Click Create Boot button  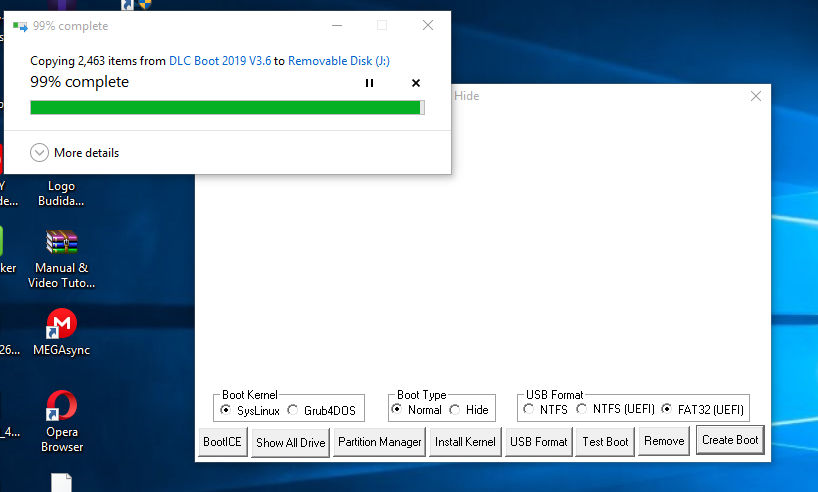click(x=730, y=440)
